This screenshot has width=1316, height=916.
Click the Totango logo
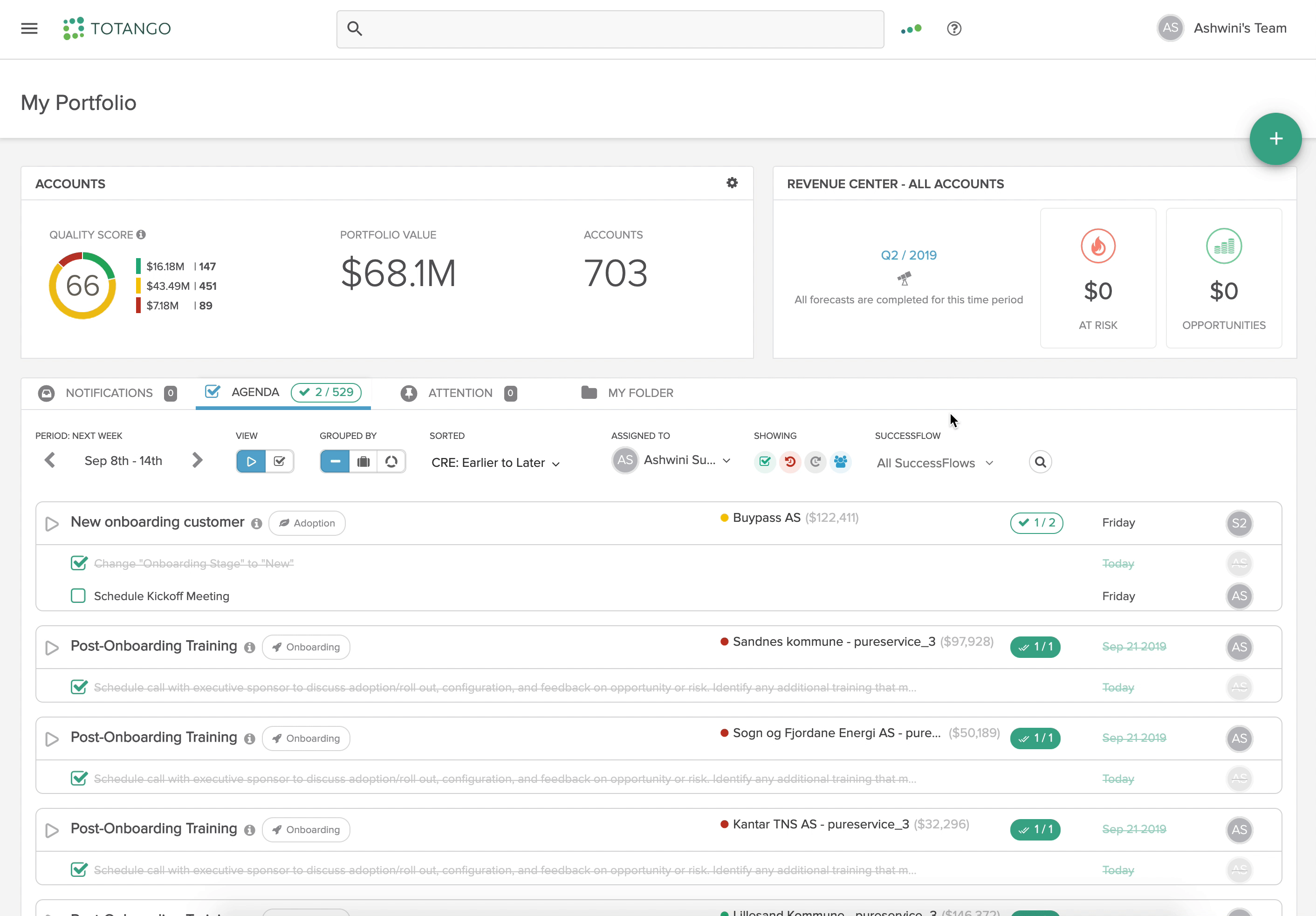click(x=117, y=29)
